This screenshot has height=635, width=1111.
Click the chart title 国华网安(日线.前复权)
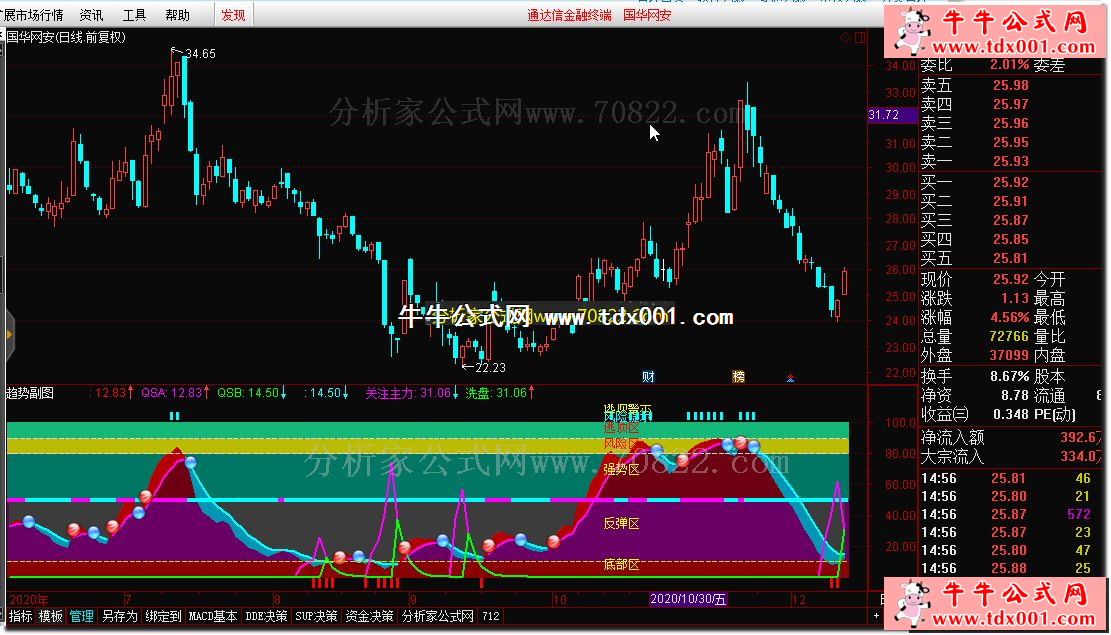[66, 38]
